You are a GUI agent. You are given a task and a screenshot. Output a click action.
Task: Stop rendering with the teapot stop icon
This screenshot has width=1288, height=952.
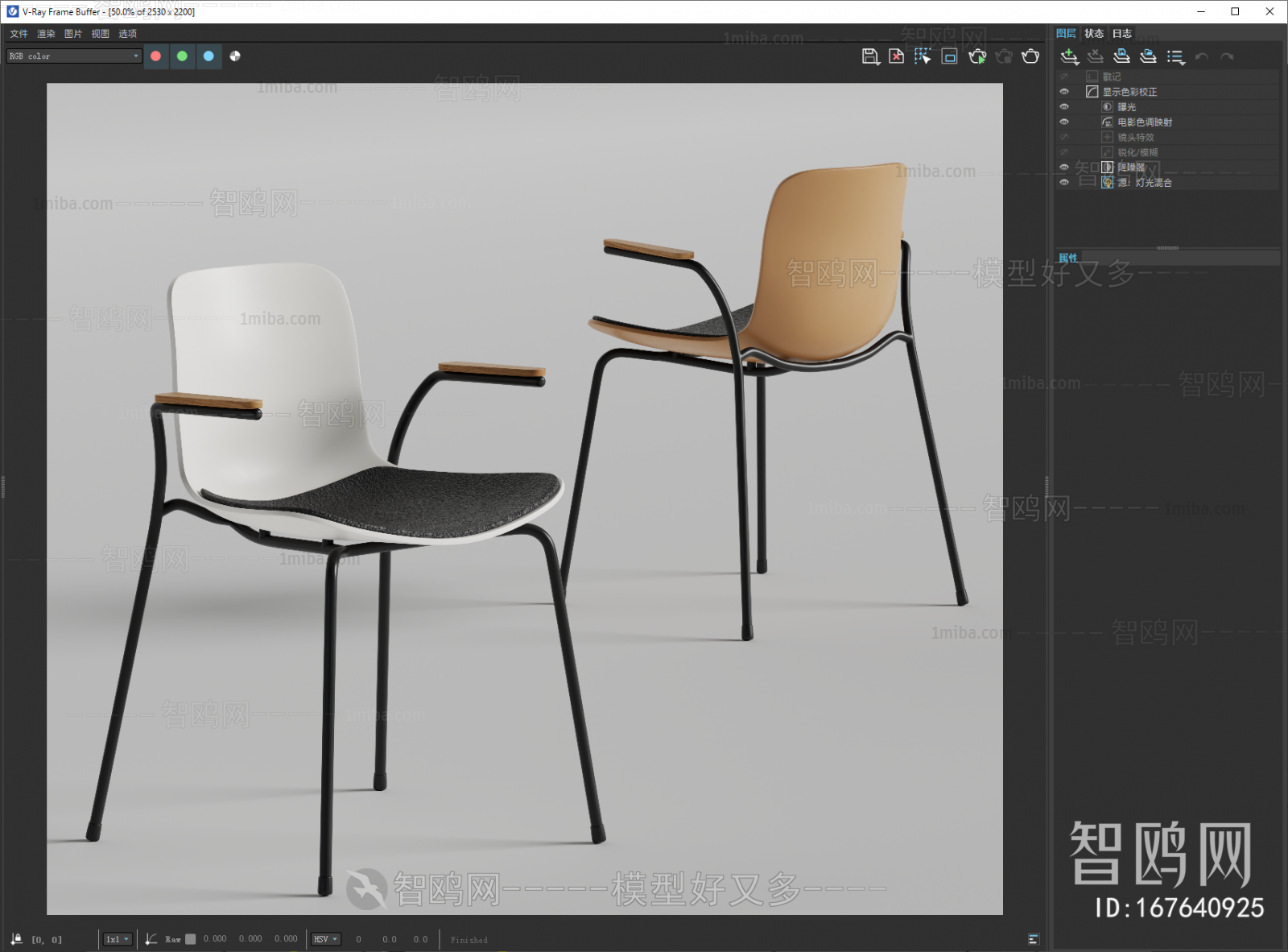(1004, 56)
